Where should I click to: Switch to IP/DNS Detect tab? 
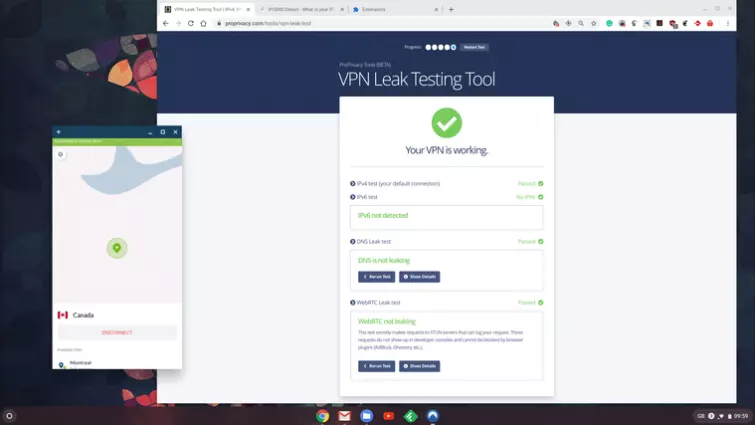click(301, 9)
